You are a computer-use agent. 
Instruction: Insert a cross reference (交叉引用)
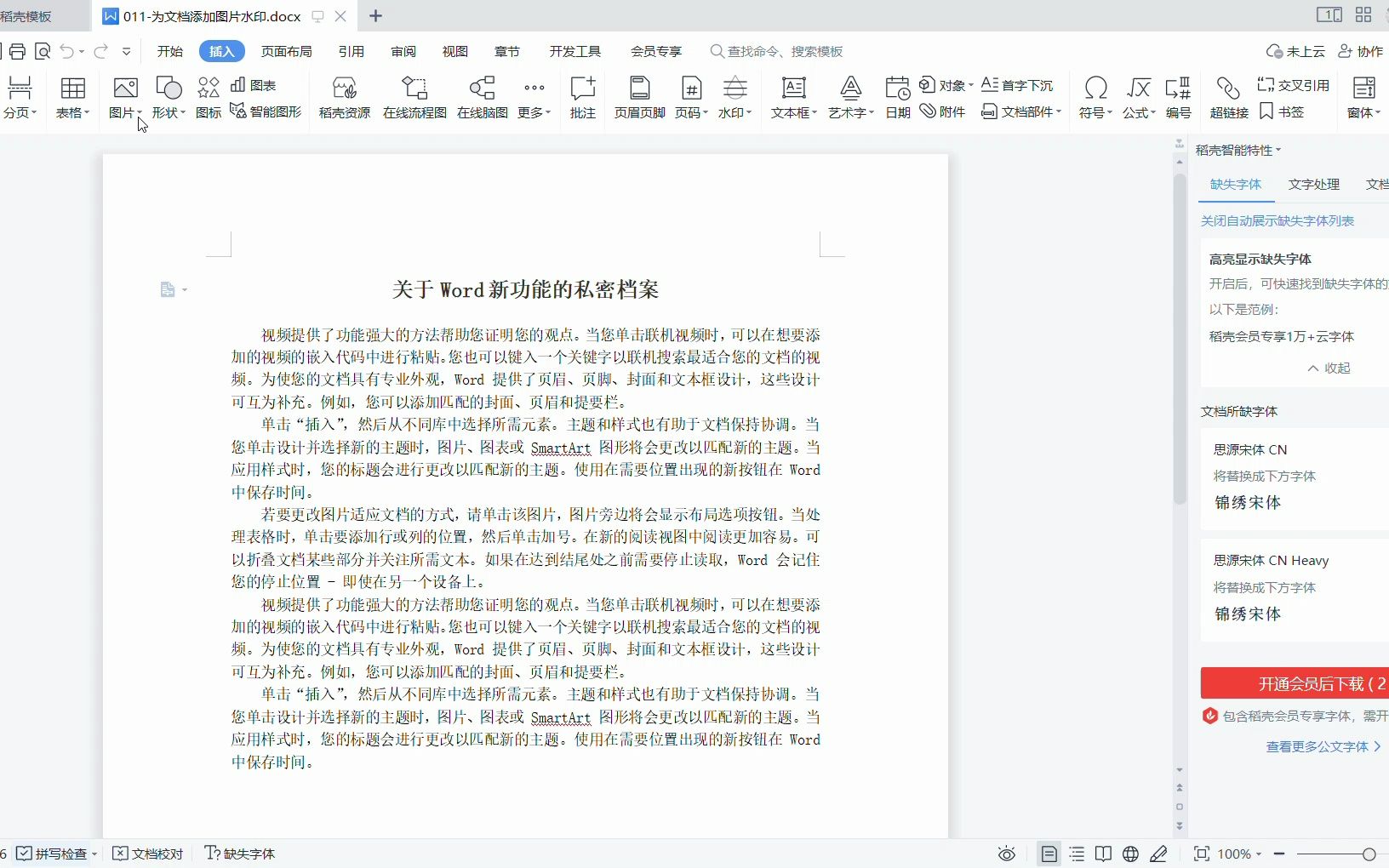point(1294,85)
